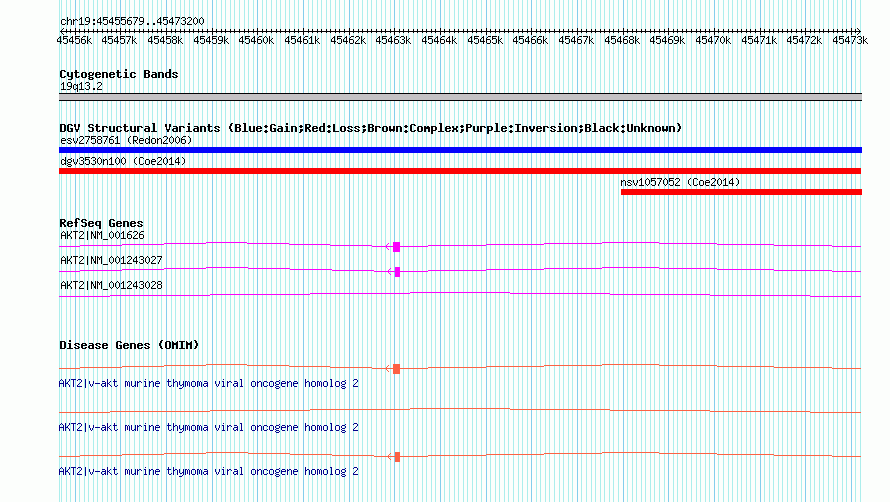Image resolution: width=890 pixels, height=502 pixels.
Task: Click the DGV Structural Variants track title
Action: click(x=370, y=128)
